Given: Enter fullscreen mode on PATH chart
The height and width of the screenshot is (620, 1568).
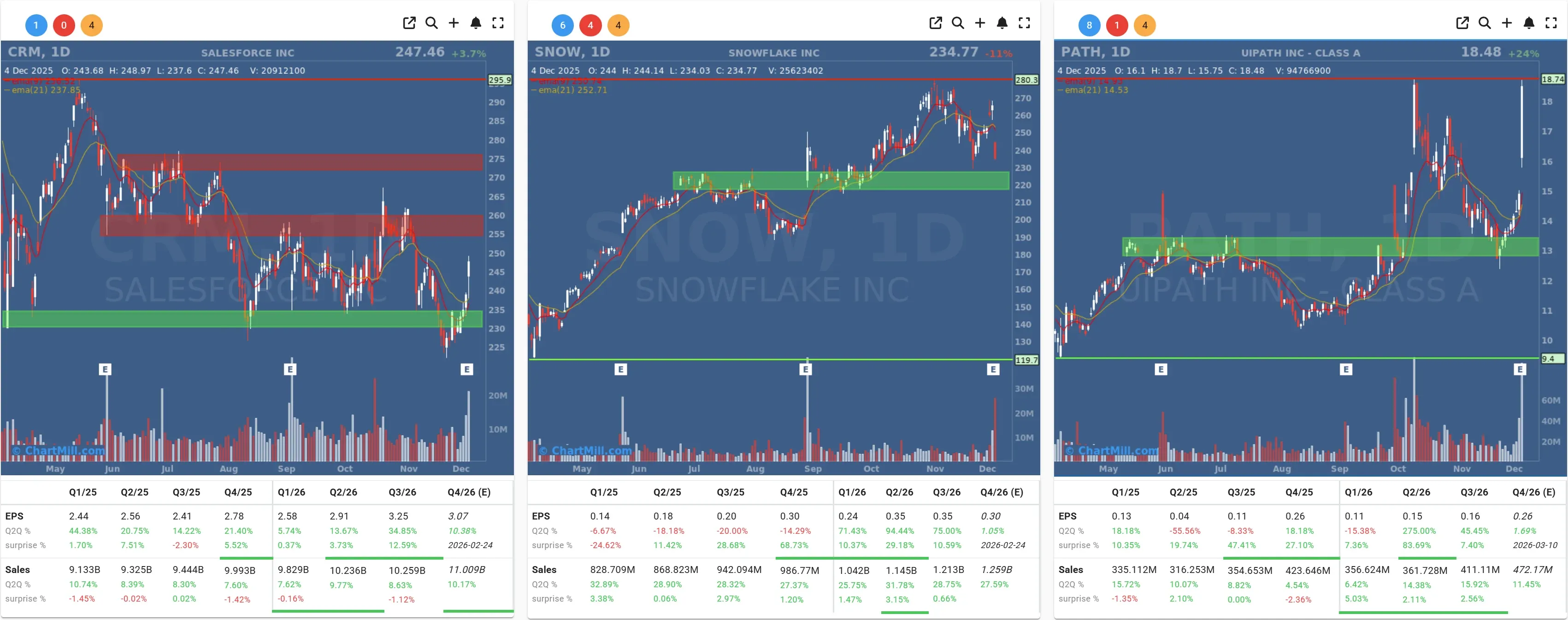Looking at the screenshot, I should tap(1551, 23).
